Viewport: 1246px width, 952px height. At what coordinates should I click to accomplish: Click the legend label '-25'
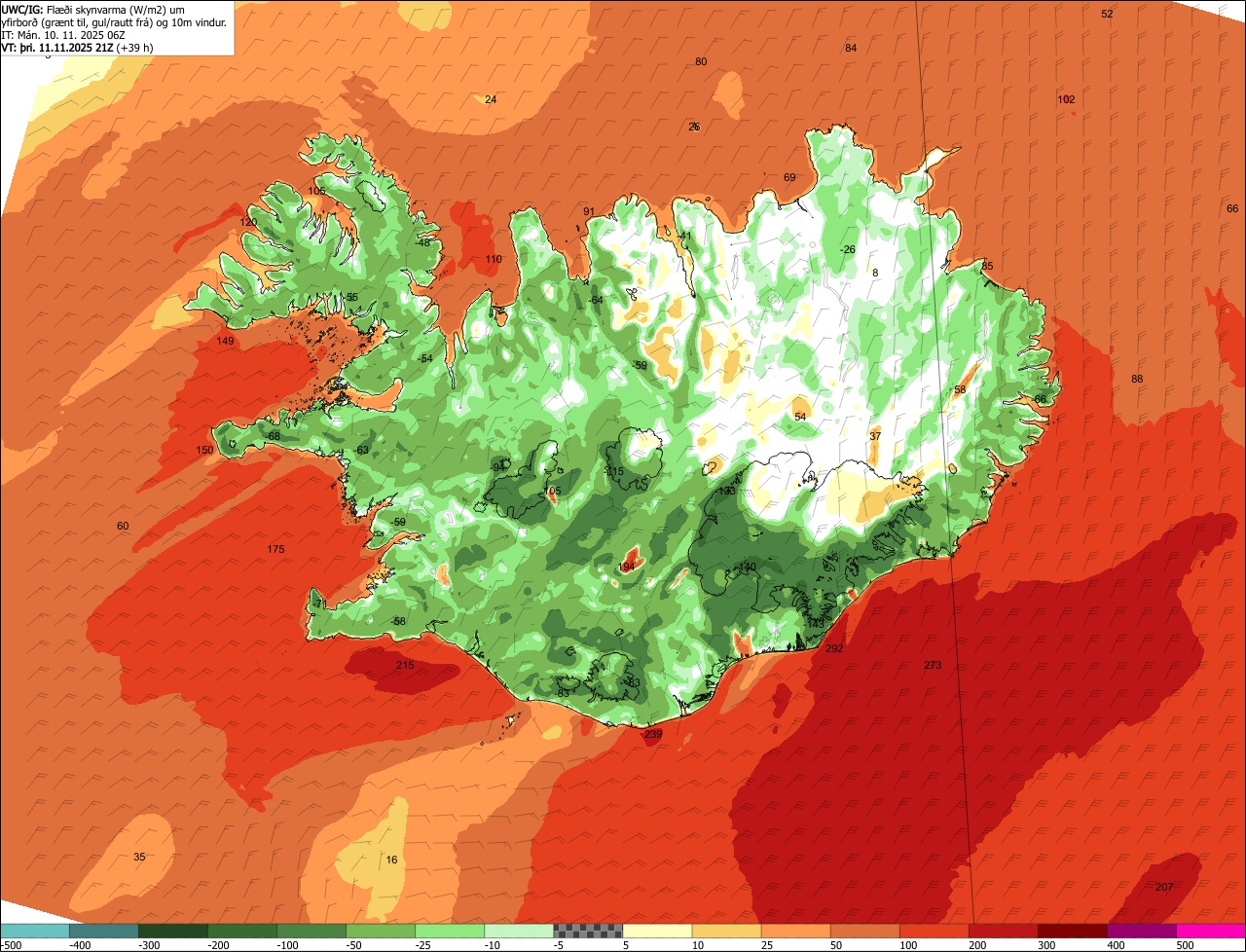pyautogui.click(x=424, y=944)
